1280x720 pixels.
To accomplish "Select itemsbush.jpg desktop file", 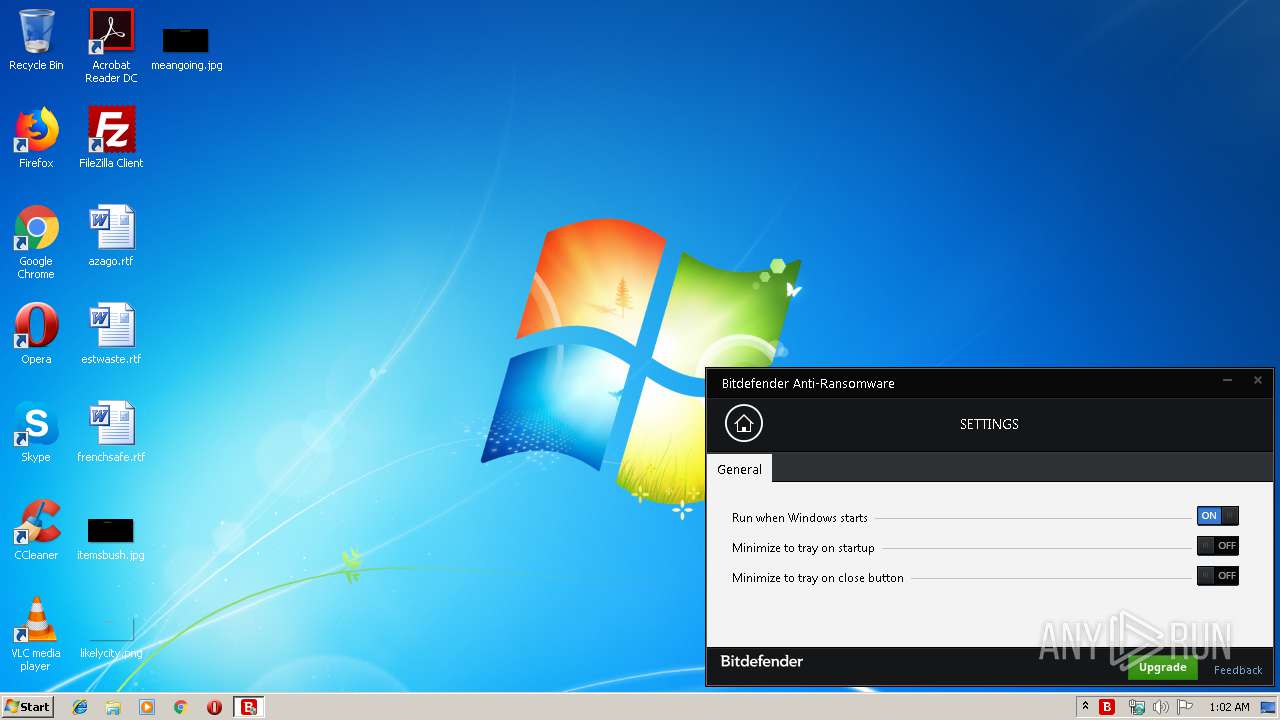I will [x=111, y=538].
